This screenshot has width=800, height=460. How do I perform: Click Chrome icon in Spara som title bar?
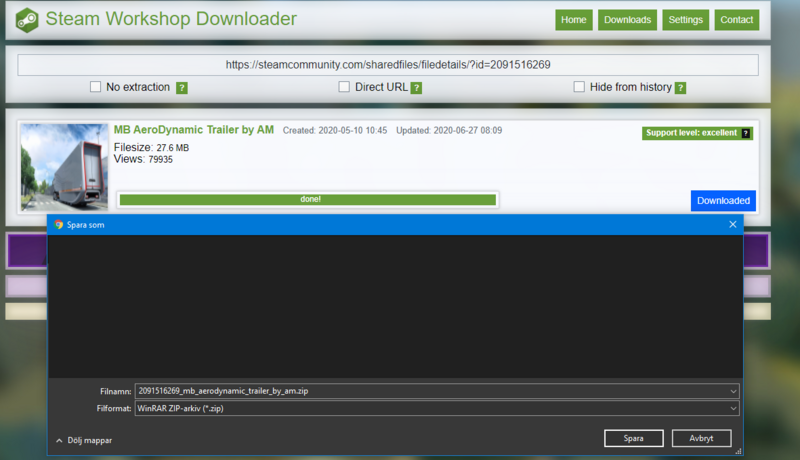[58, 224]
